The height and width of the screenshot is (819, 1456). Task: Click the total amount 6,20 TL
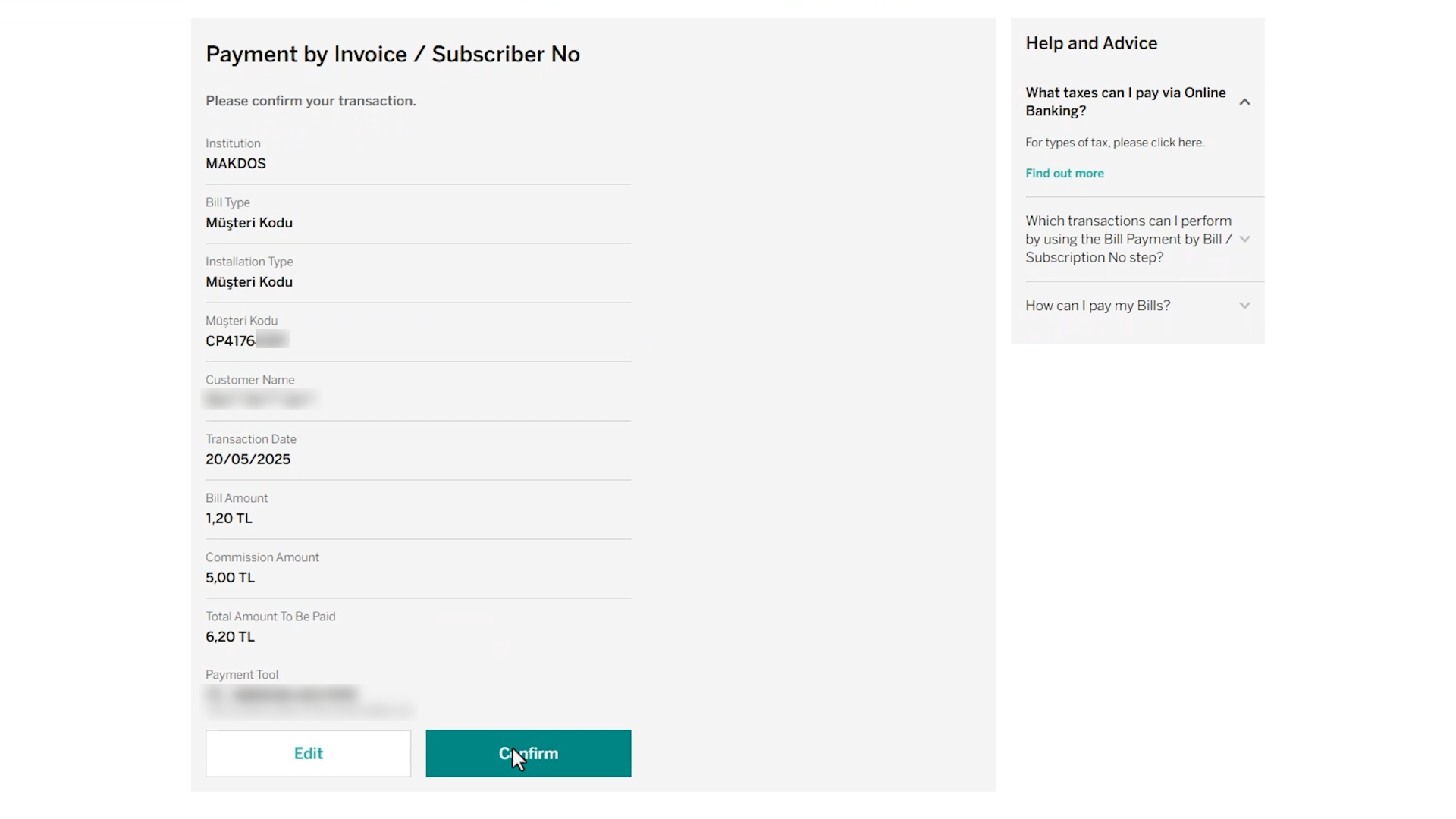(x=230, y=636)
